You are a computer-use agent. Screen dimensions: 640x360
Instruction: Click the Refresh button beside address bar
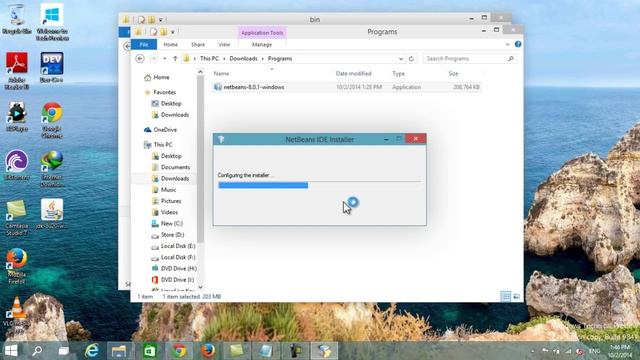tap(411, 59)
